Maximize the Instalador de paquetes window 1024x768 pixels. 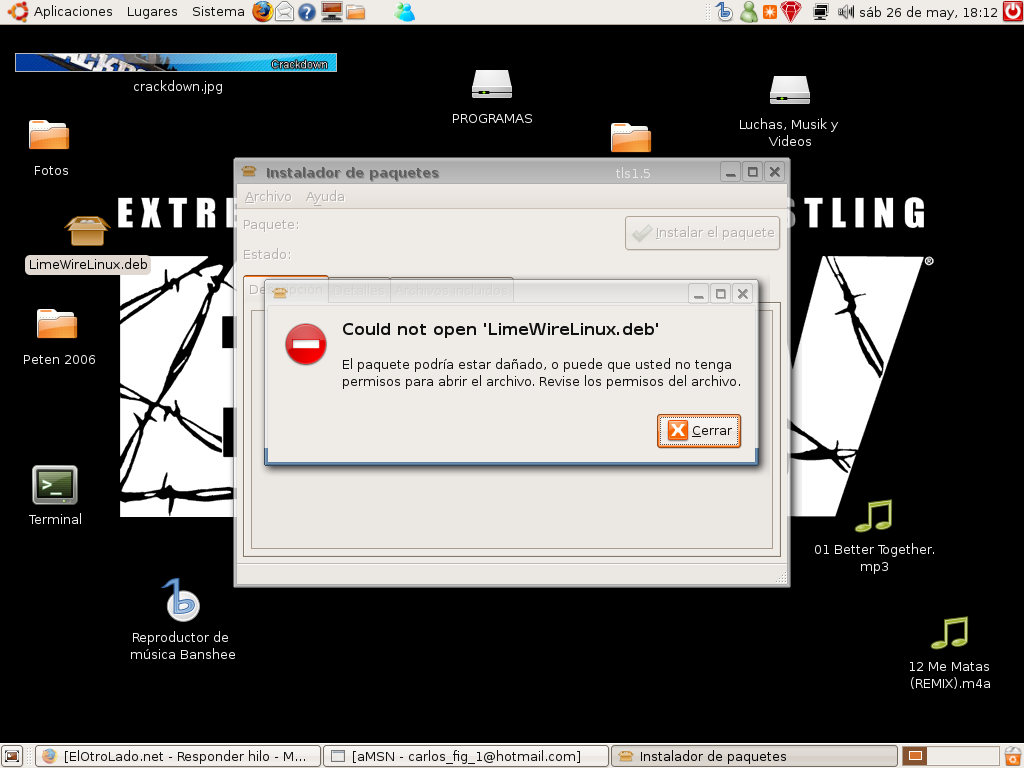[752, 172]
